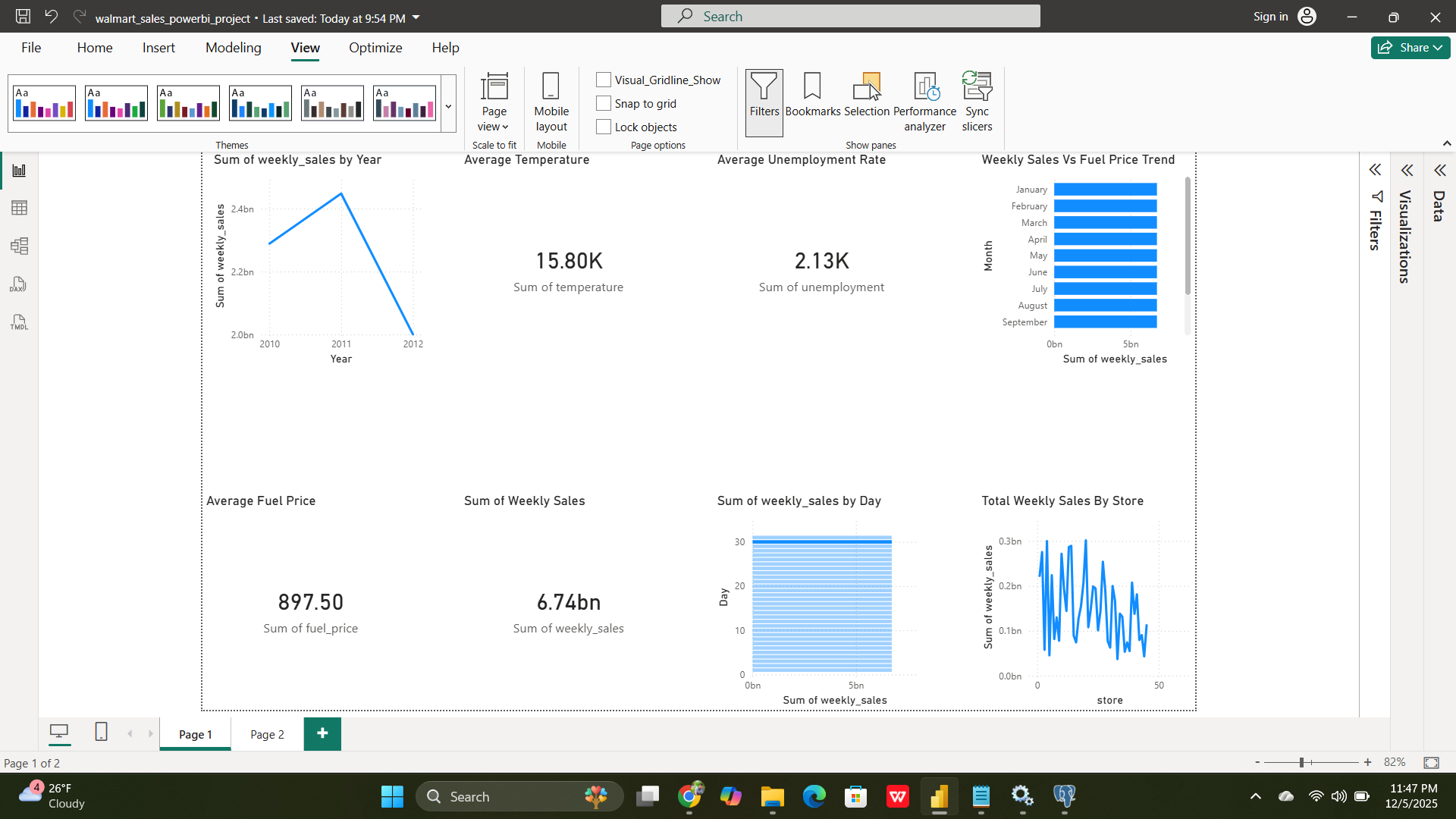The height and width of the screenshot is (819, 1456).
Task: Launch the Performance analyzer
Action: pyautogui.click(x=924, y=102)
